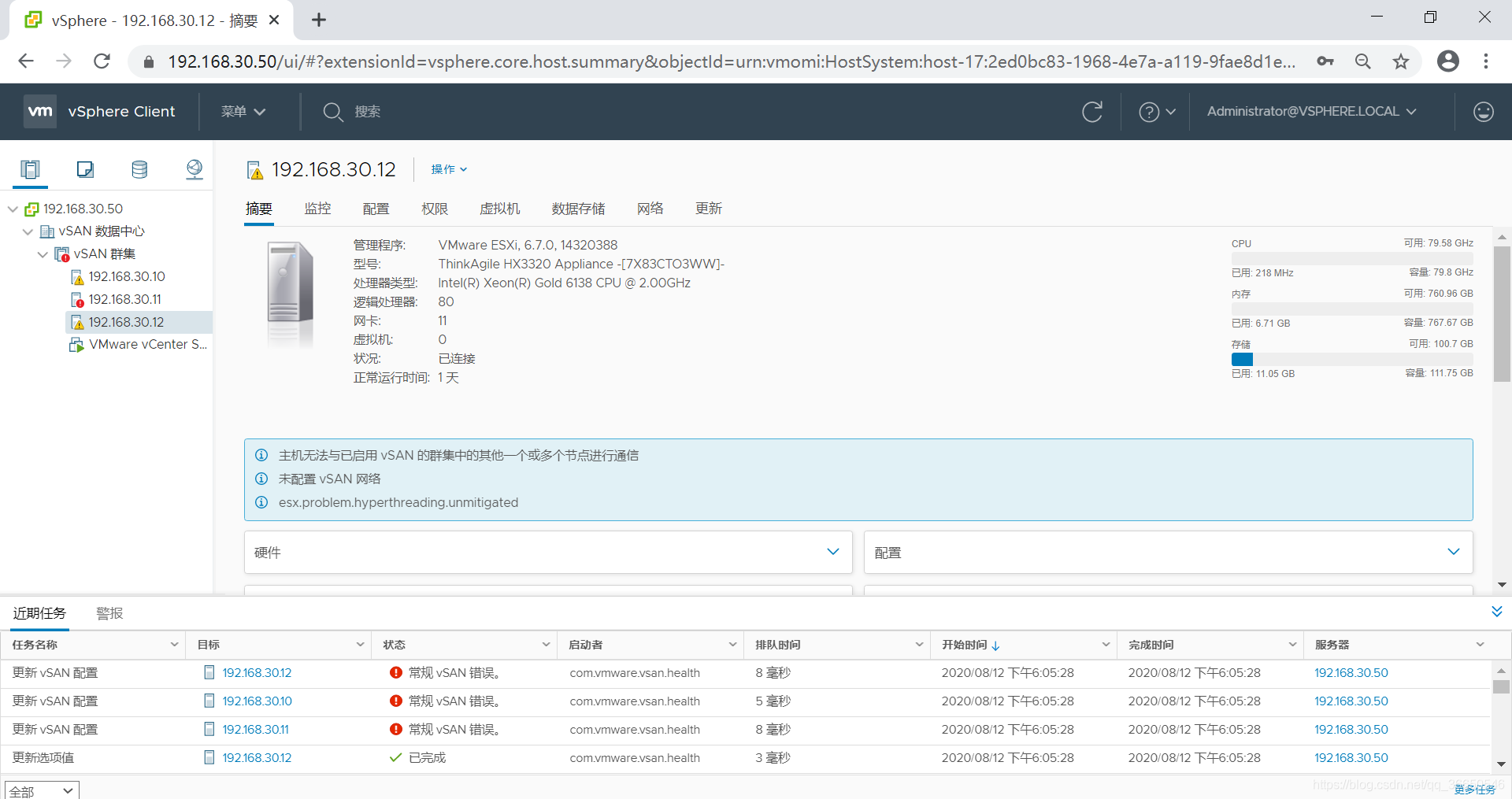Image resolution: width=1512 pixels, height=799 pixels.
Task: Click the 更多任务 link
Action: click(x=1474, y=790)
